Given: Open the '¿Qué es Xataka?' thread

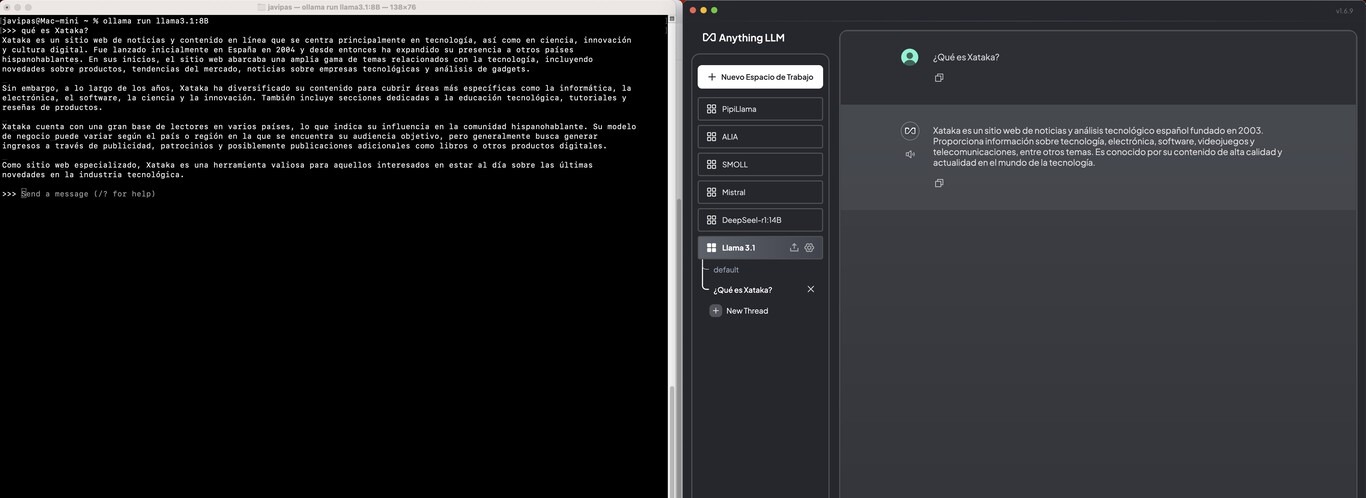Looking at the screenshot, I should click(743, 290).
